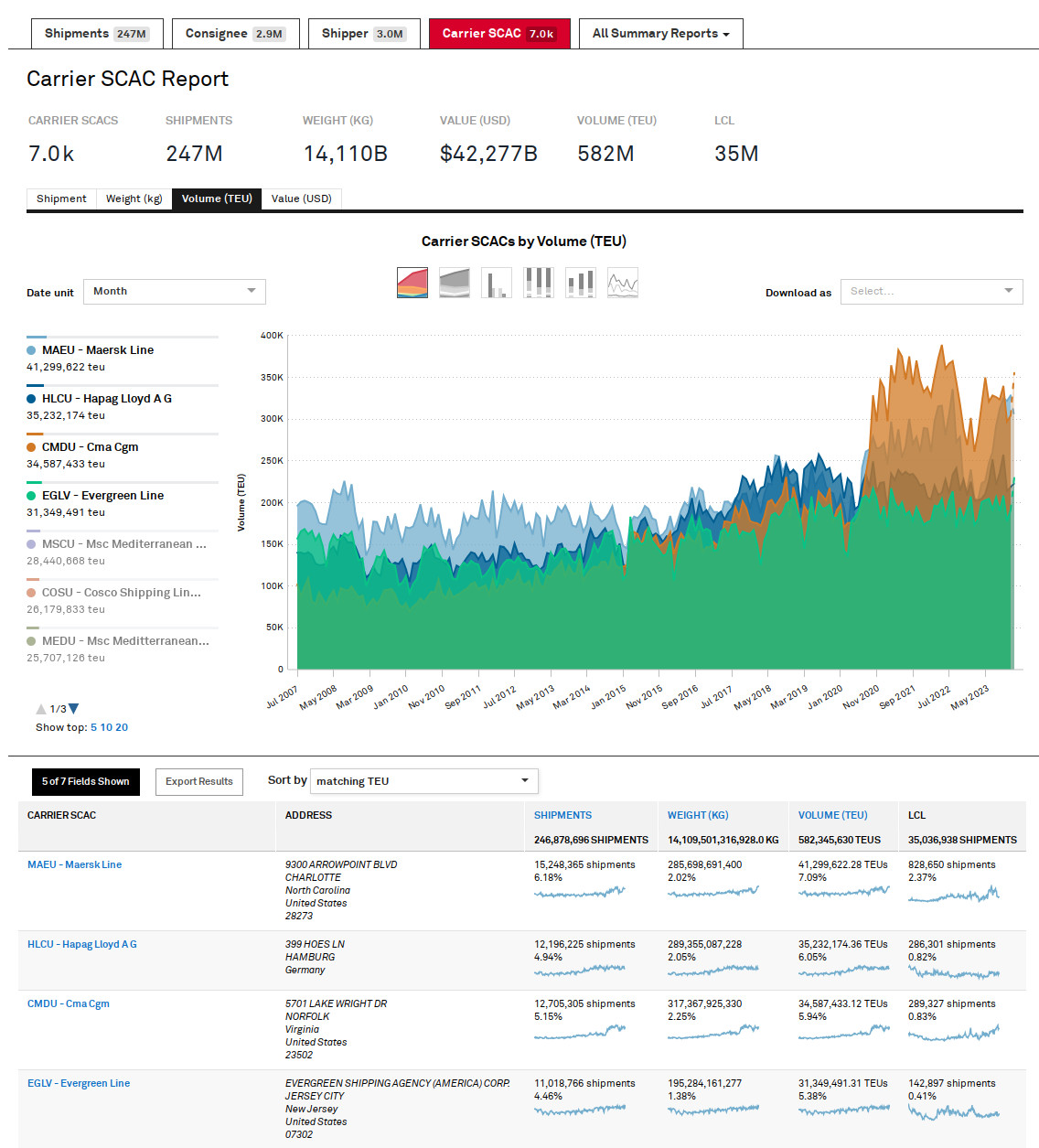The height and width of the screenshot is (1148, 1039).
Task: Open HLCU - Hapag Lloyd A G table link
Action: tap(81, 944)
